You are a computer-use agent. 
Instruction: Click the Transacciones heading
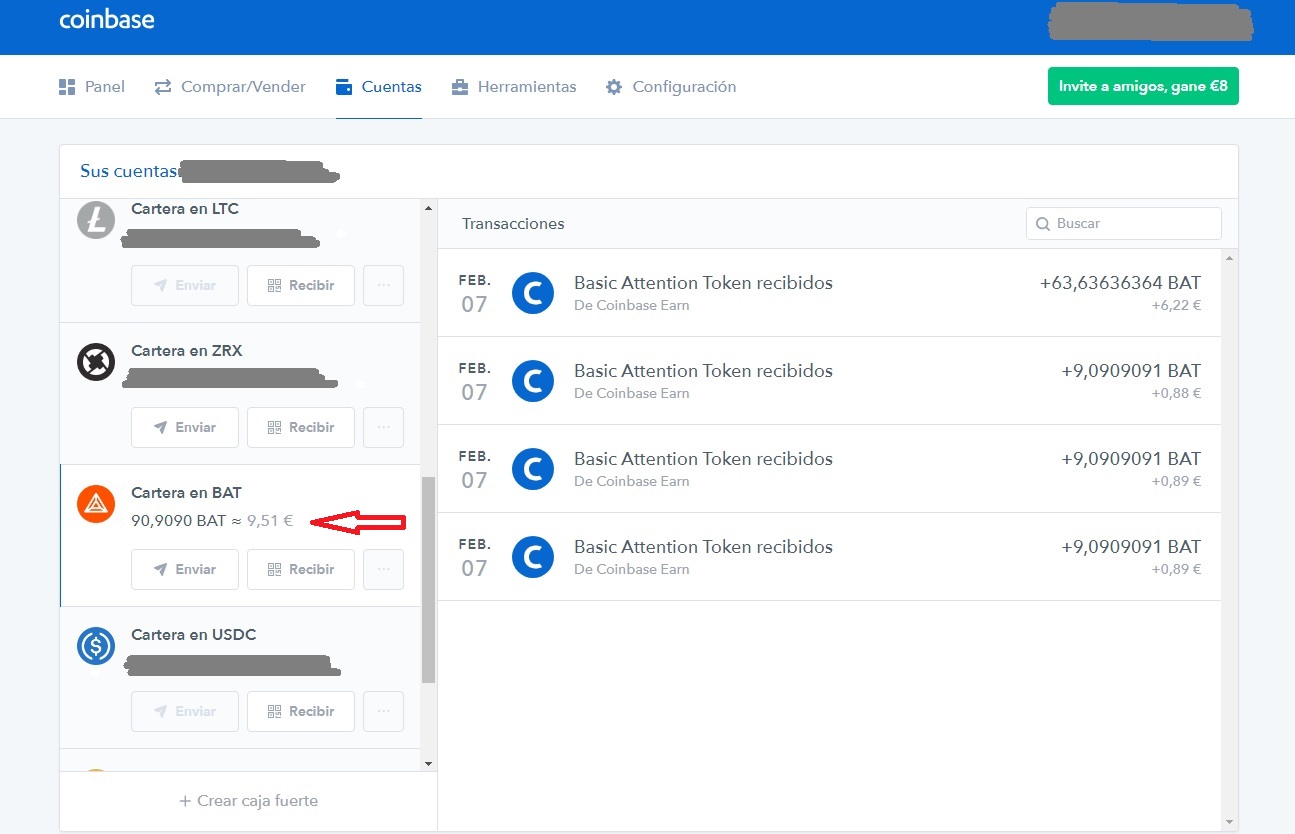point(513,224)
